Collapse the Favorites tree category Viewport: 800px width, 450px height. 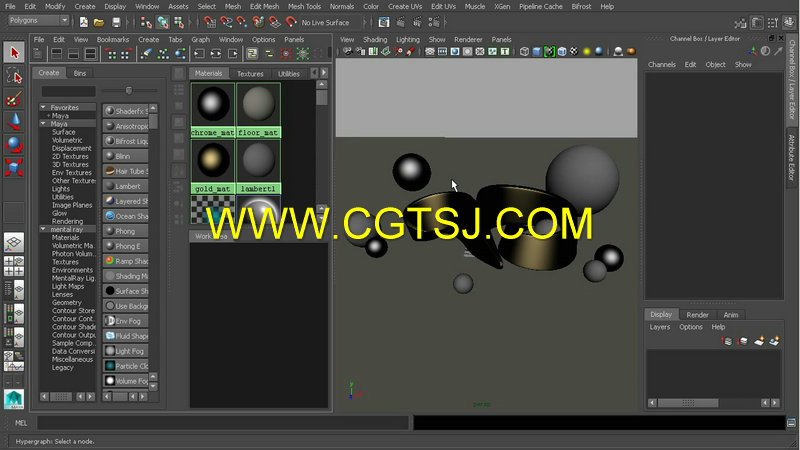pyautogui.click(x=43, y=108)
